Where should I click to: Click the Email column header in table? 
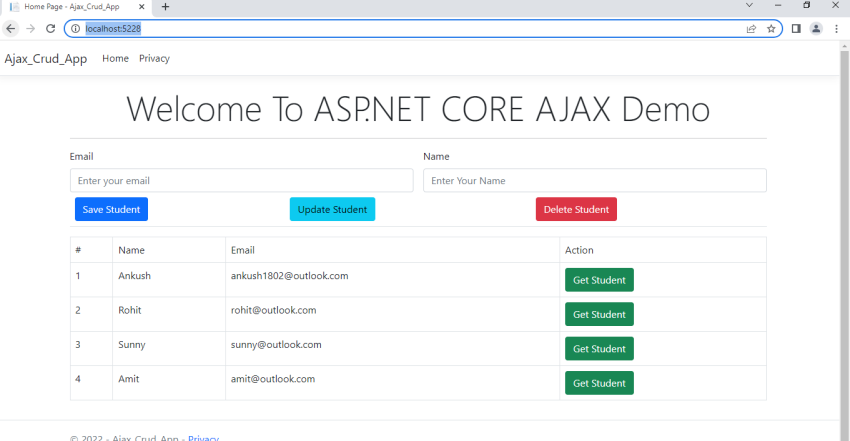point(392,250)
